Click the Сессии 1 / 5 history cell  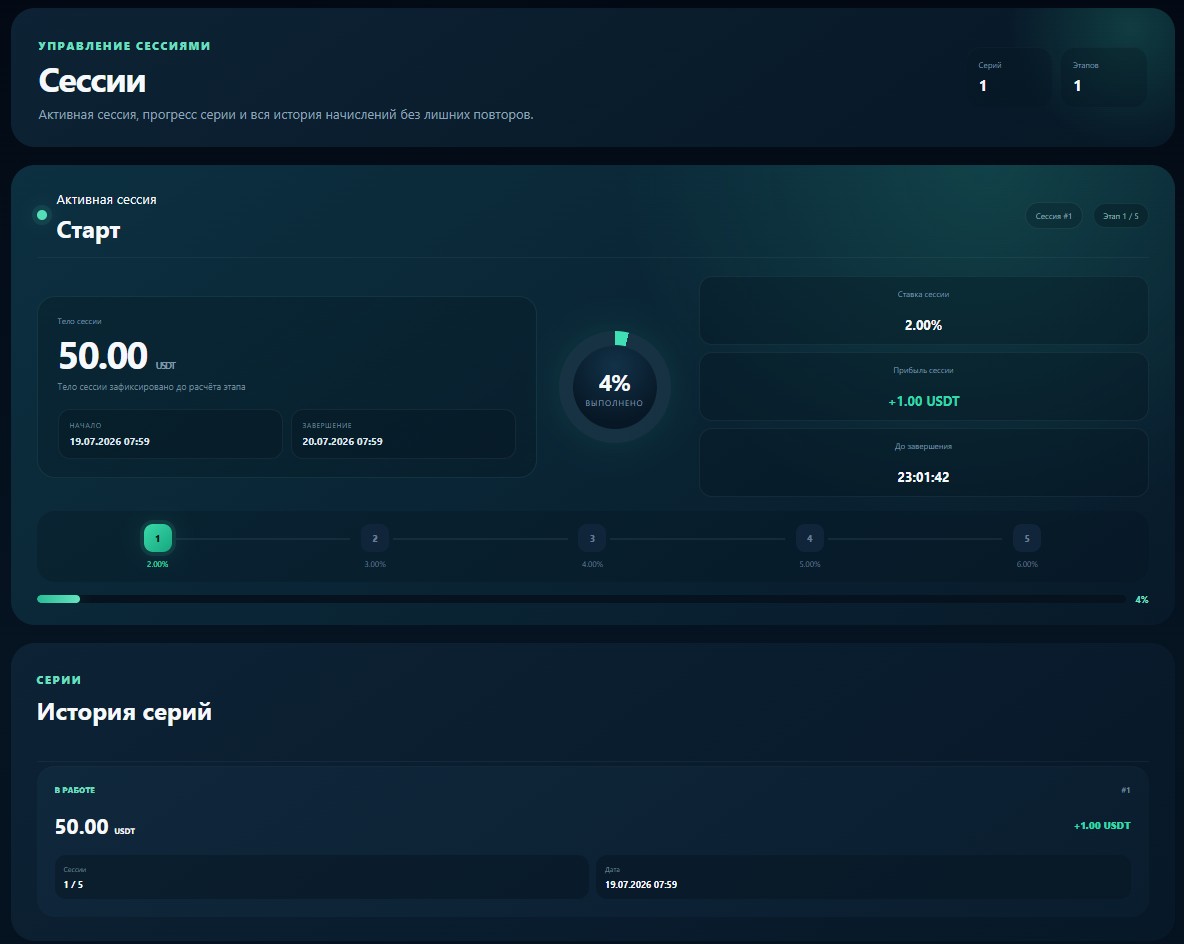(x=322, y=877)
